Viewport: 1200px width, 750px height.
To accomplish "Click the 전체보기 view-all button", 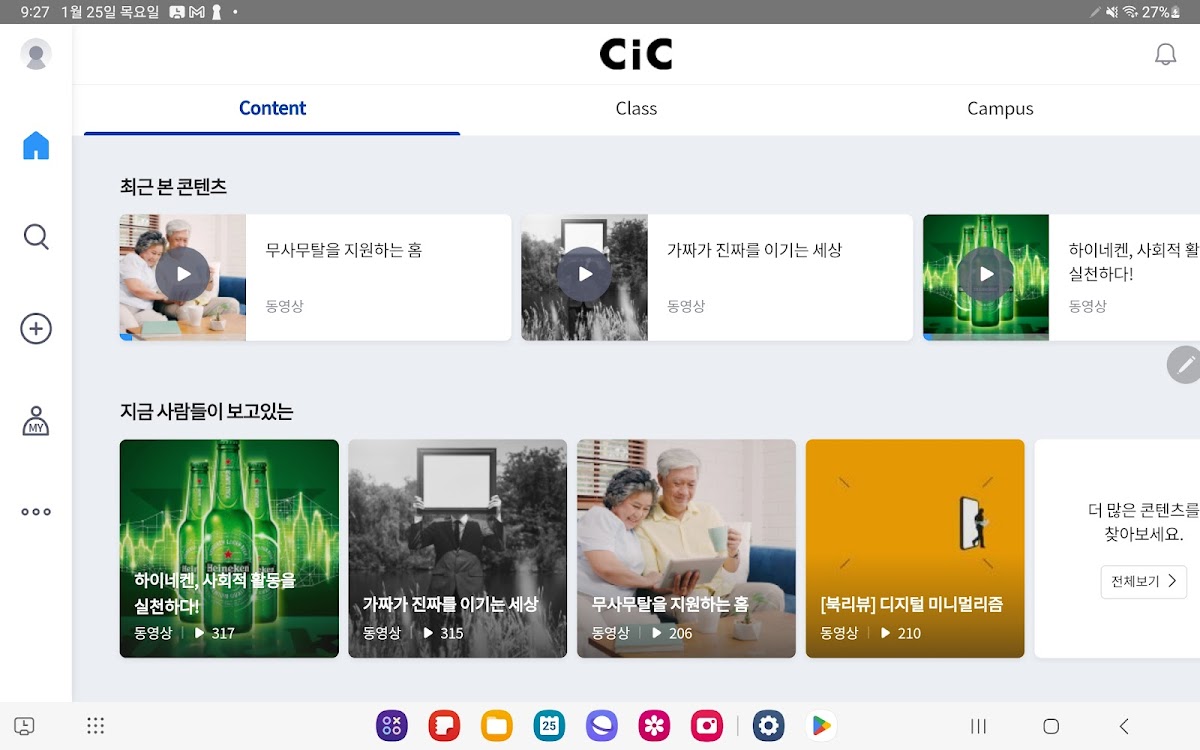I will click(1144, 581).
